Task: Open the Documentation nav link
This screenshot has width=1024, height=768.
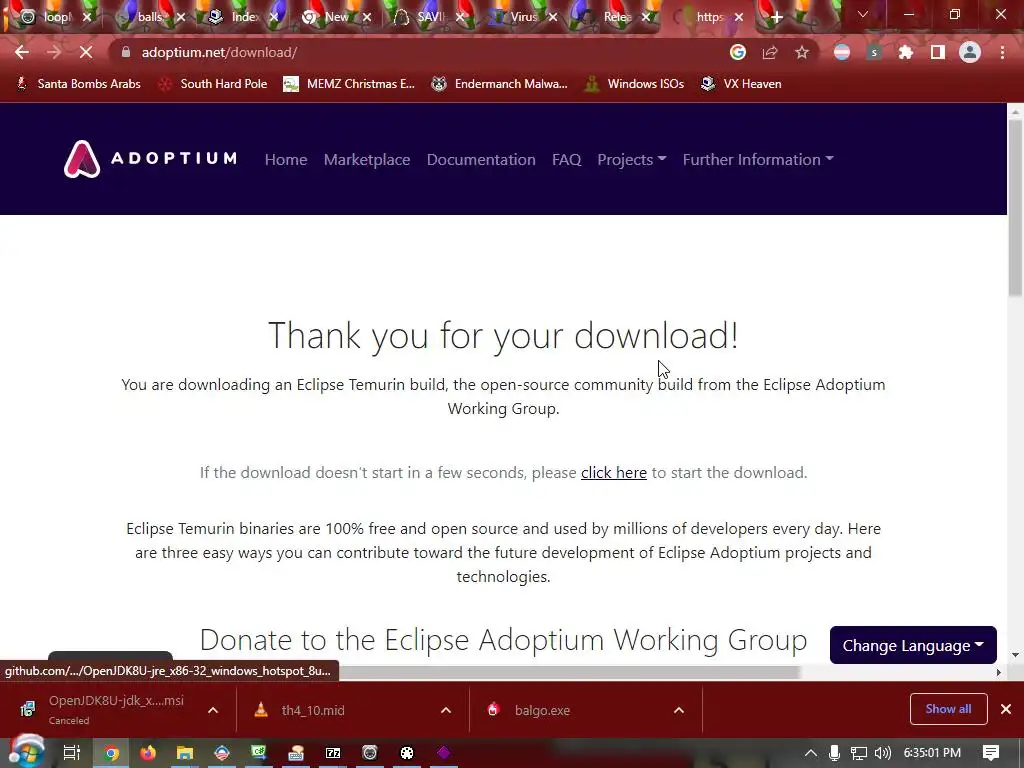Action: click(481, 159)
